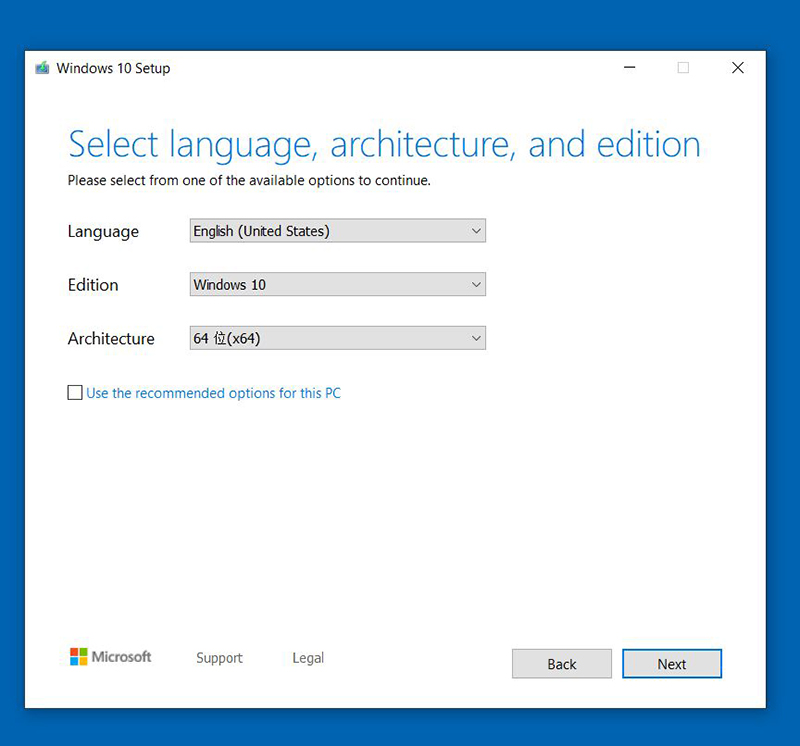Enable the recommended options checkbox
Viewport: 800px width, 746px height.
click(75, 393)
